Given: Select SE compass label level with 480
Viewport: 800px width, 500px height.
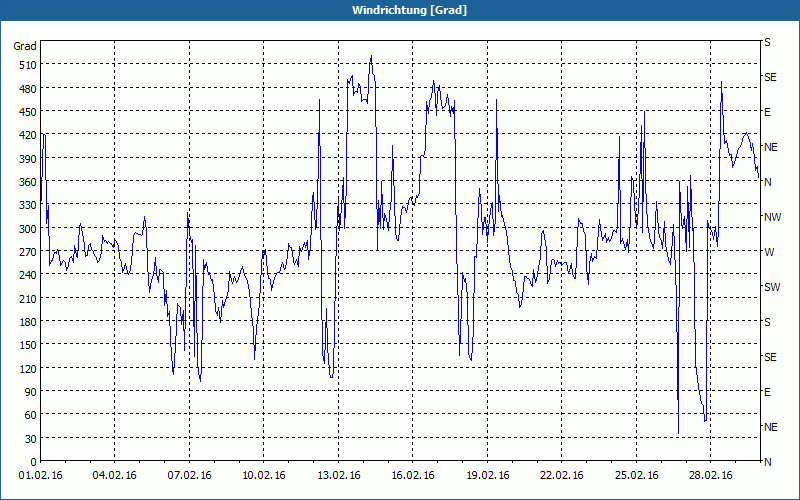Looking at the screenshot, I should pos(770,78).
